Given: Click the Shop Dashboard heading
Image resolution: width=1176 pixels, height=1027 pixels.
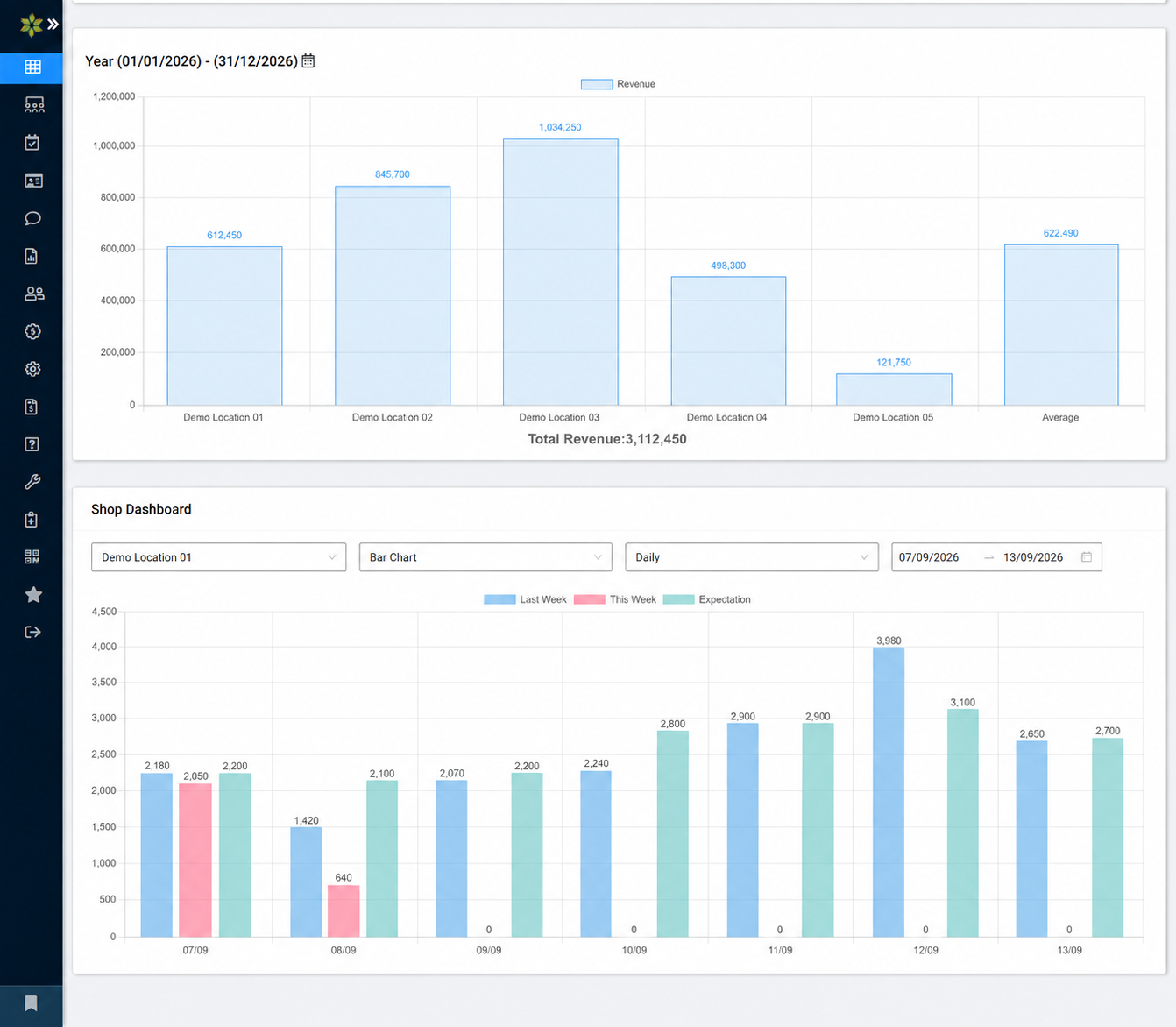Looking at the screenshot, I should pyautogui.click(x=141, y=509).
